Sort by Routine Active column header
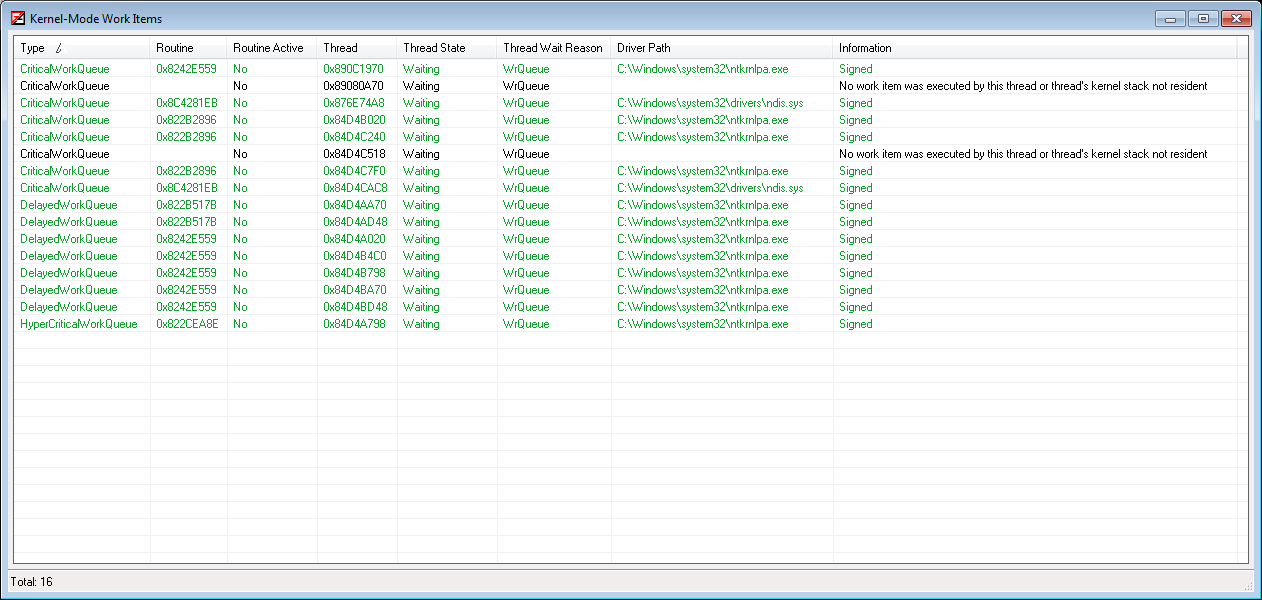1262x600 pixels. tap(268, 48)
